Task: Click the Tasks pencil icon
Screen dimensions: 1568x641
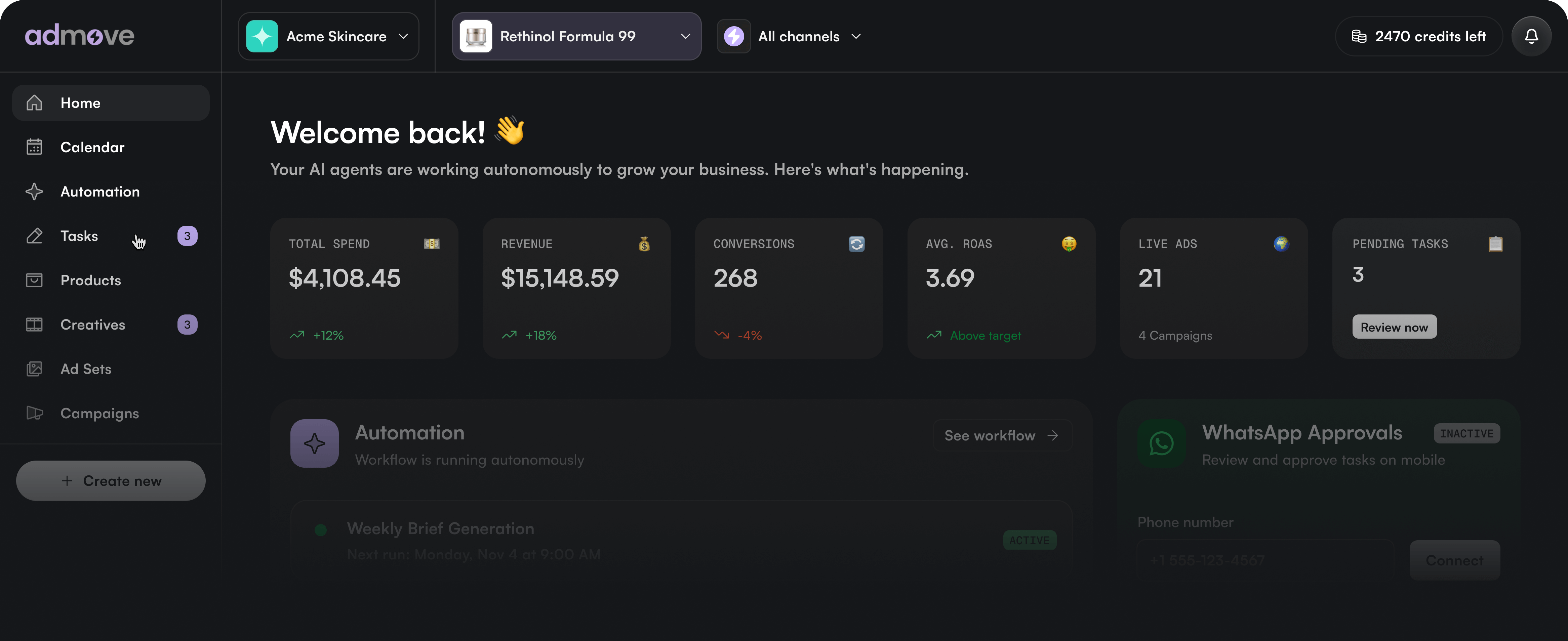Action: point(35,236)
